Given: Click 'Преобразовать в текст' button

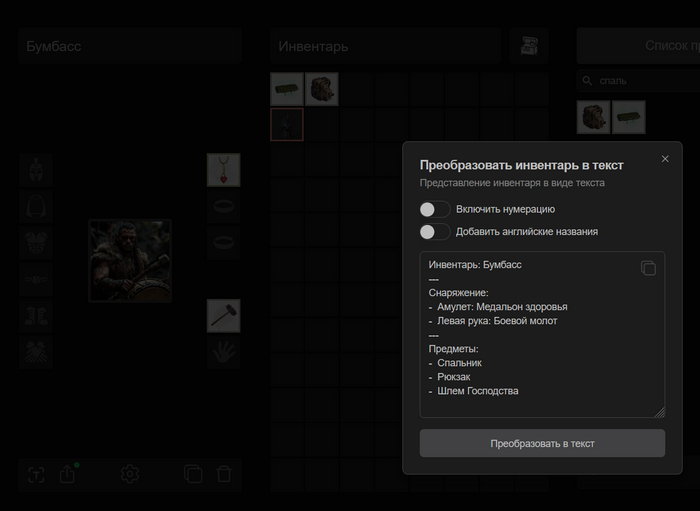Looking at the screenshot, I should click(542, 443).
